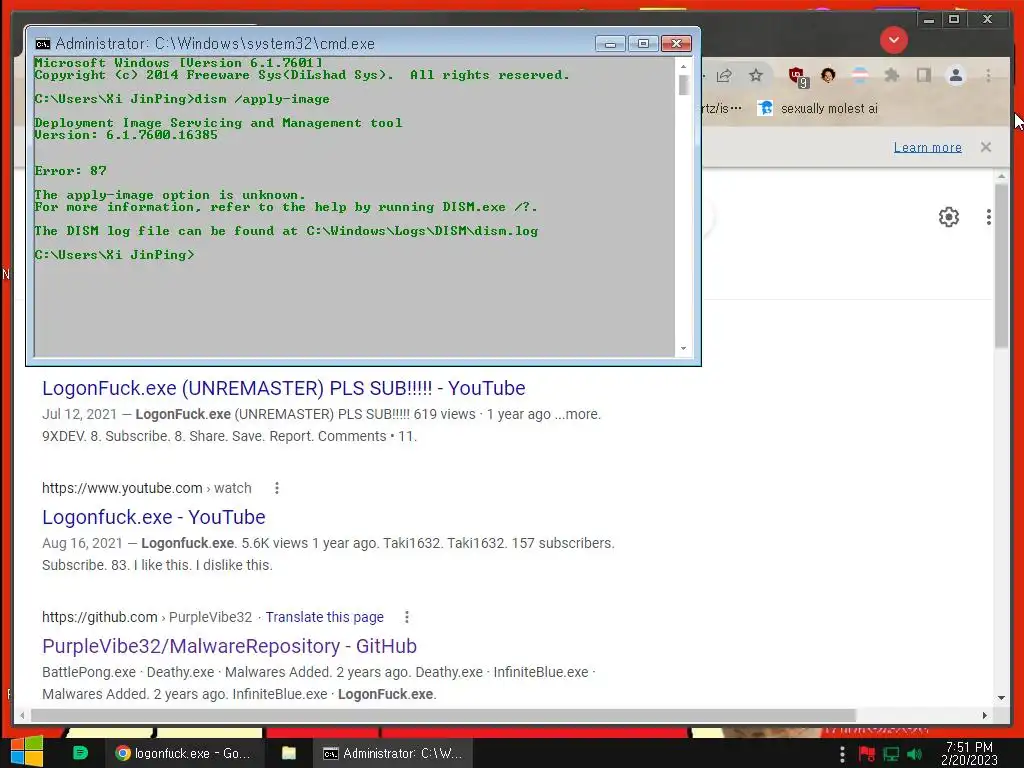Click the Chrome page scrollbar up arrow
The image size is (1024, 768).
pyautogui.click(x=1001, y=176)
